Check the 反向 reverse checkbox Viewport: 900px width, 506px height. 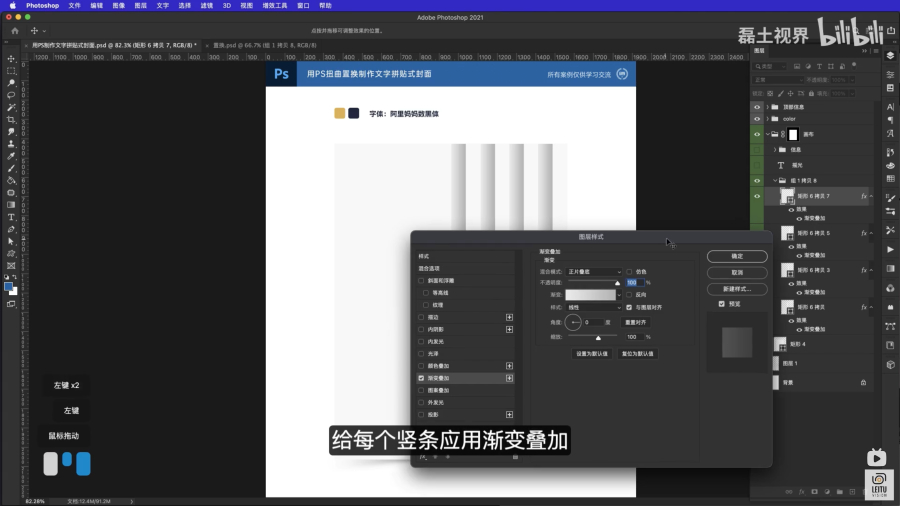(x=629, y=294)
